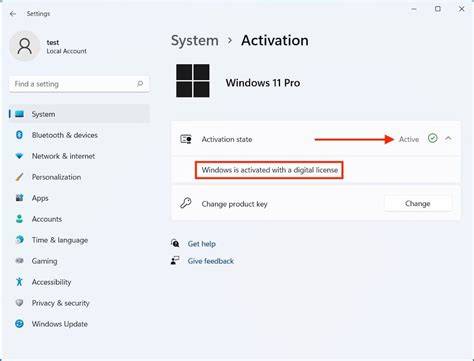Open the Get help link

pos(202,244)
